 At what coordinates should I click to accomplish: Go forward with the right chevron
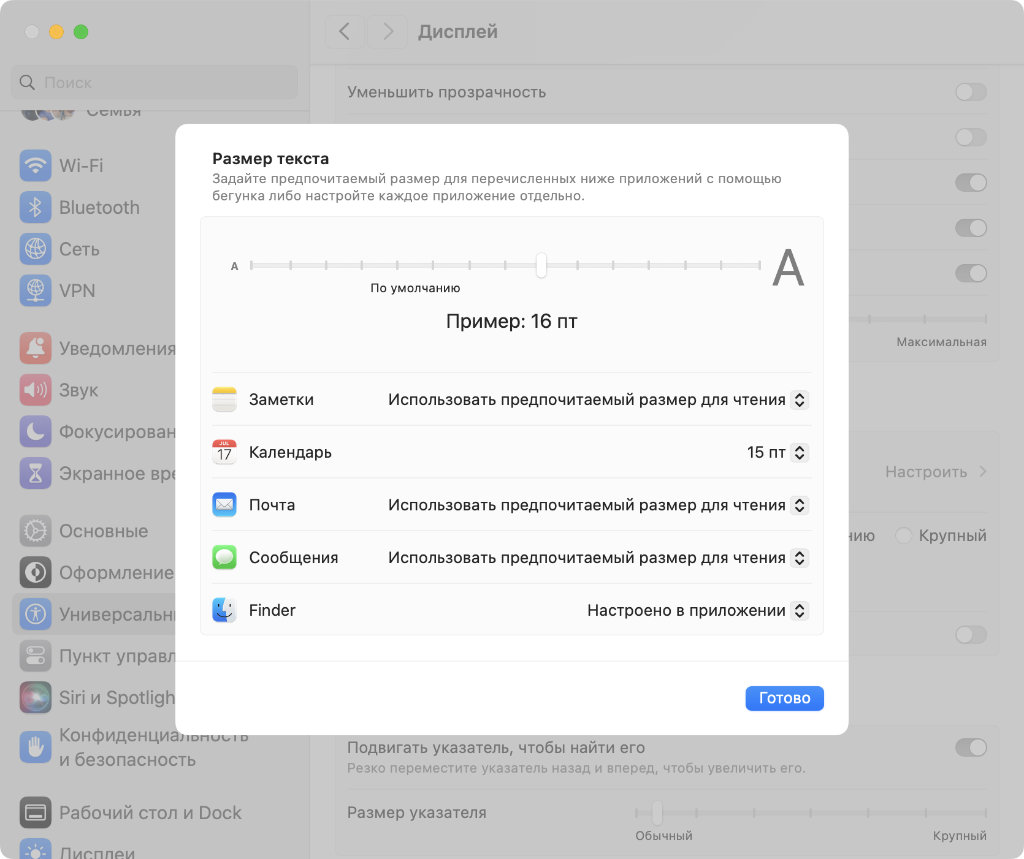pos(387,31)
